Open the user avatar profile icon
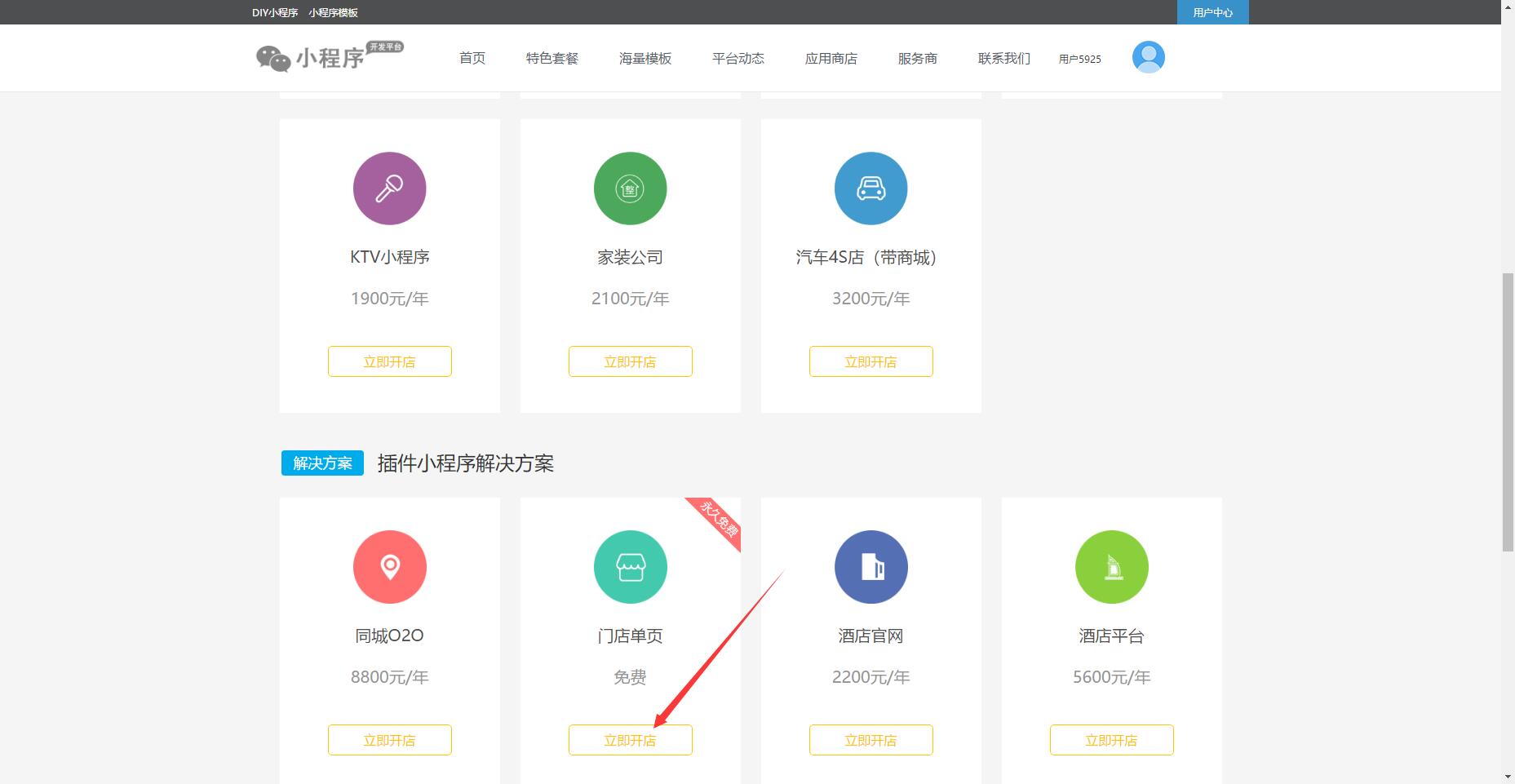The height and width of the screenshot is (784, 1515). tap(1148, 57)
